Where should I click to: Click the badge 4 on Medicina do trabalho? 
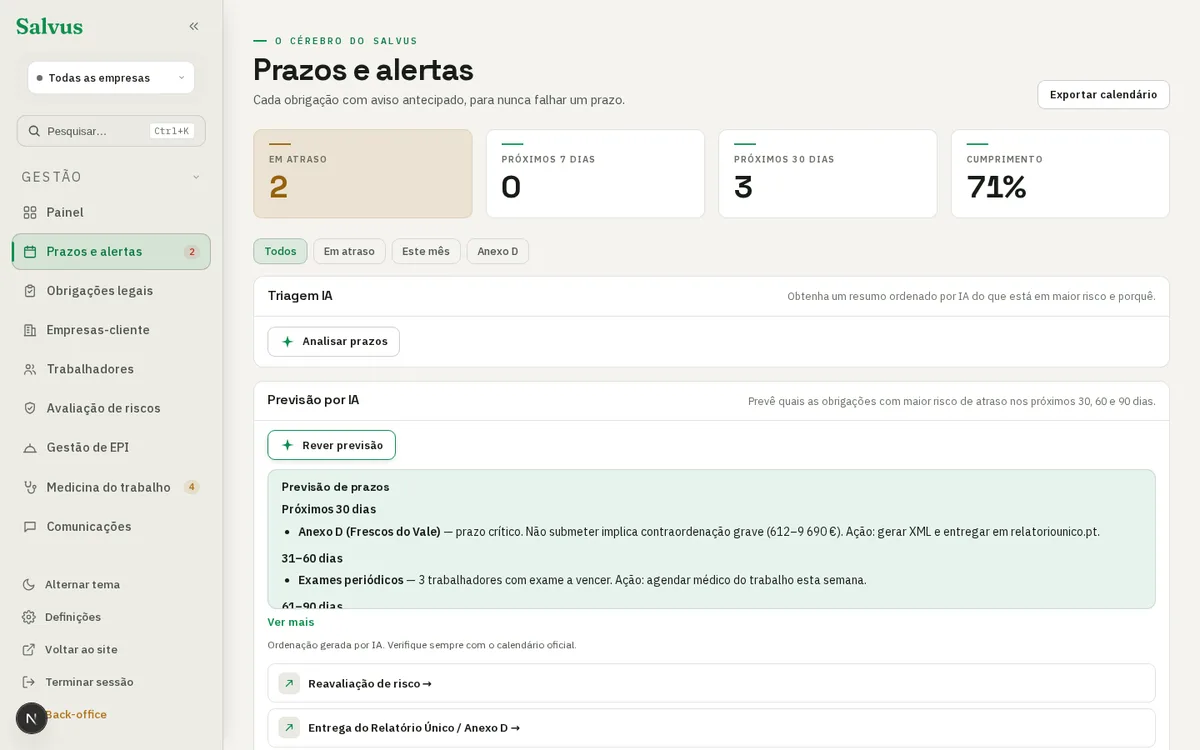tap(192, 487)
